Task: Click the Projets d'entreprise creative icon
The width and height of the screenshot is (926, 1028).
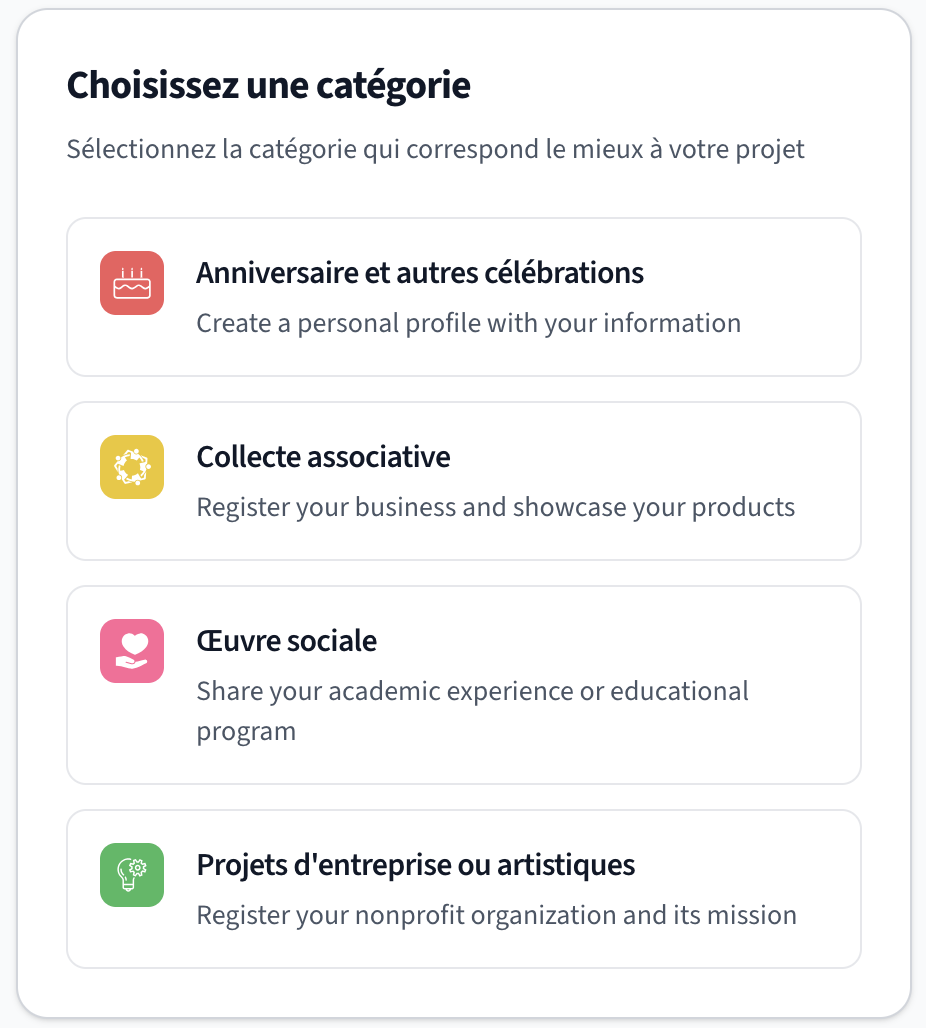Action: [x=131, y=875]
